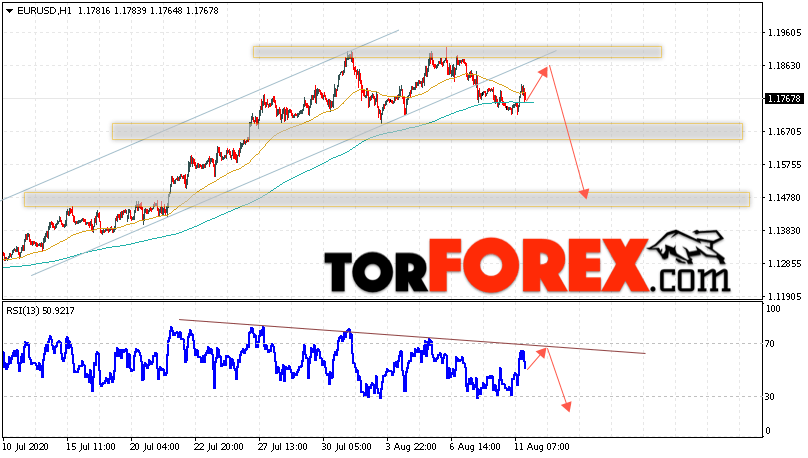This screenshot has height=458, width=808.
Task: Click the EURUSD,H1 chart symbol label
Action: [45, 11]
